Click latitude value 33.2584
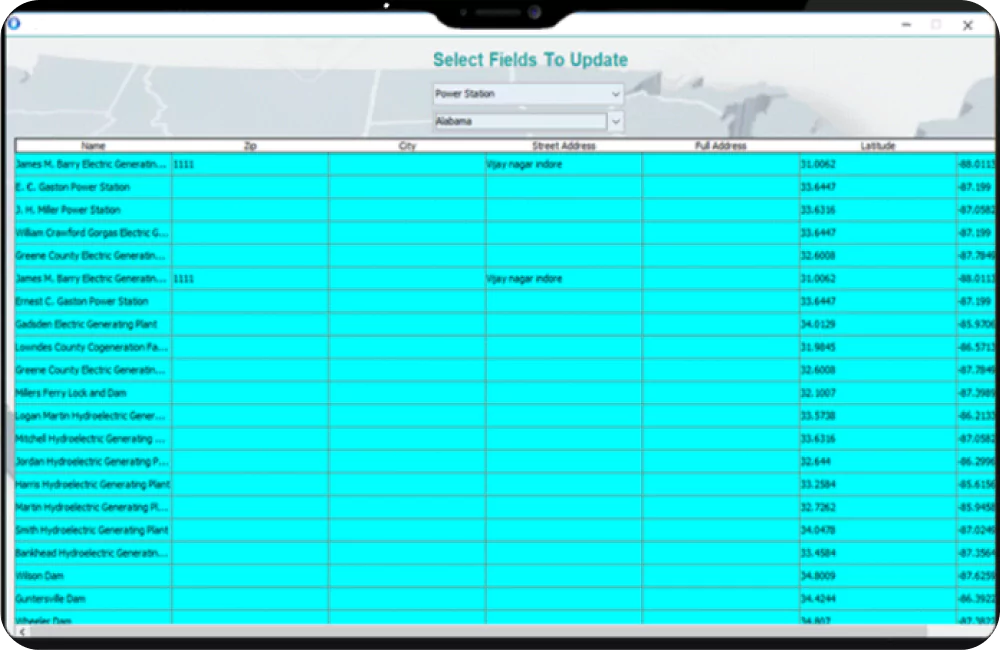The width and height of the screenshot is (1000, 650). (x=818, y=484)
